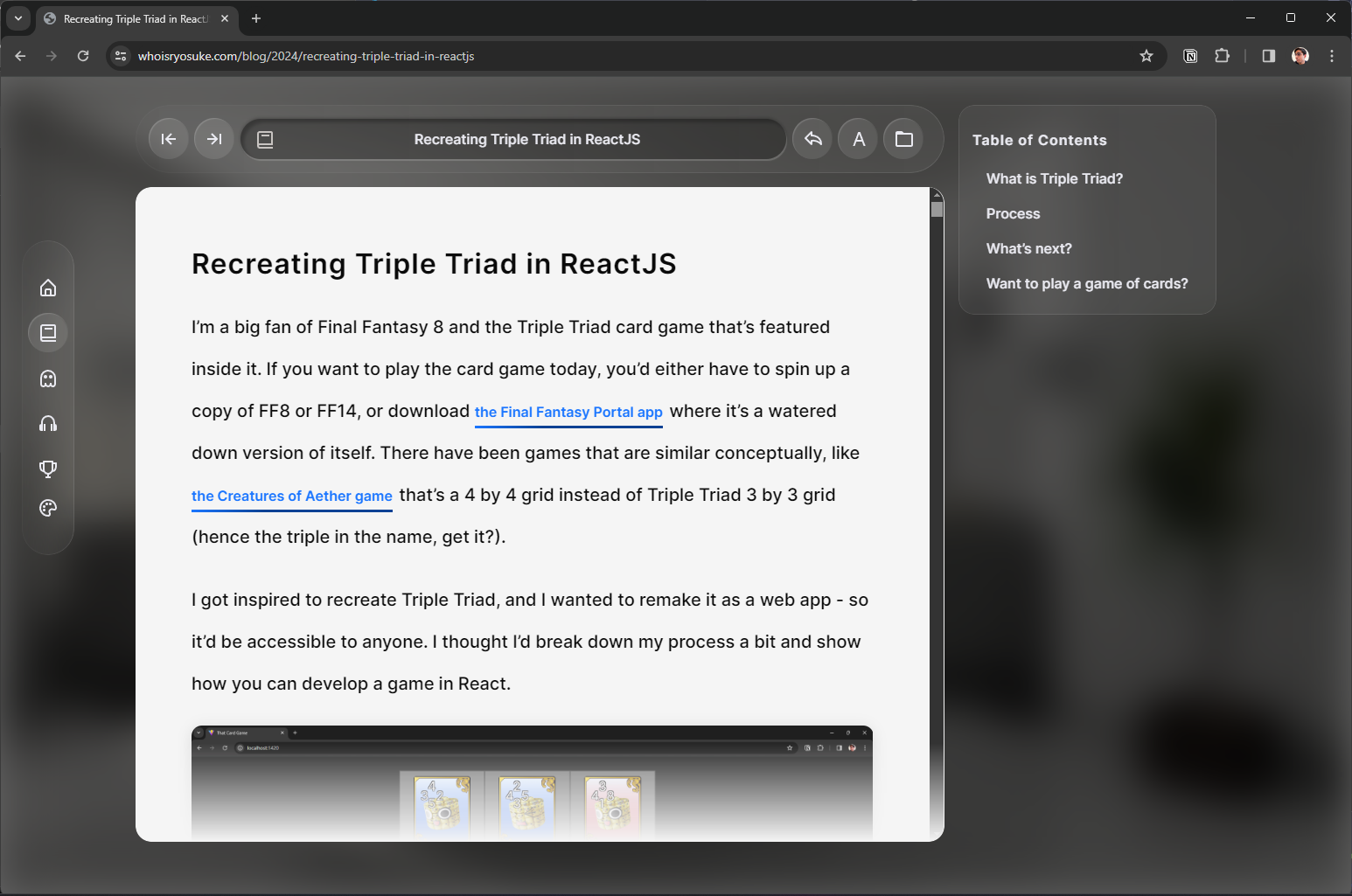Open the trophy achievements icon in sidebar
Image resolution: width=1352 pixels, height=896 pixels.
pos(47,469)
